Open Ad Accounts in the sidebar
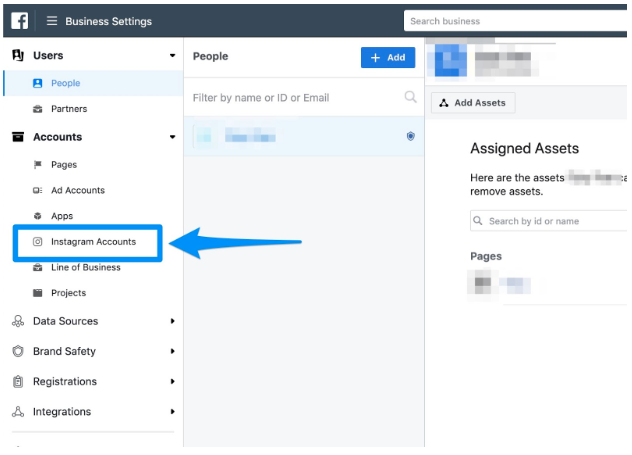The image size is (632, 455). [x=78, y=190]
